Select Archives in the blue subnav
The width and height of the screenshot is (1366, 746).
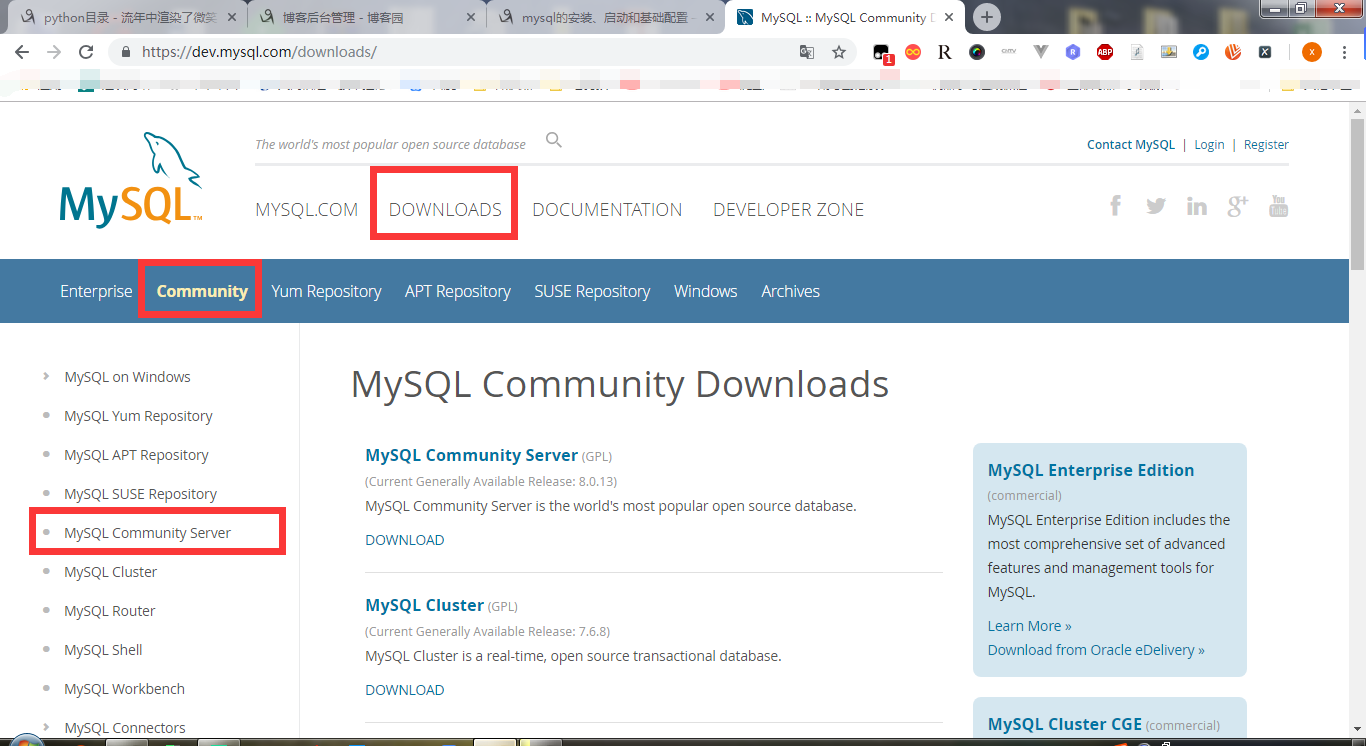[790, 291]
